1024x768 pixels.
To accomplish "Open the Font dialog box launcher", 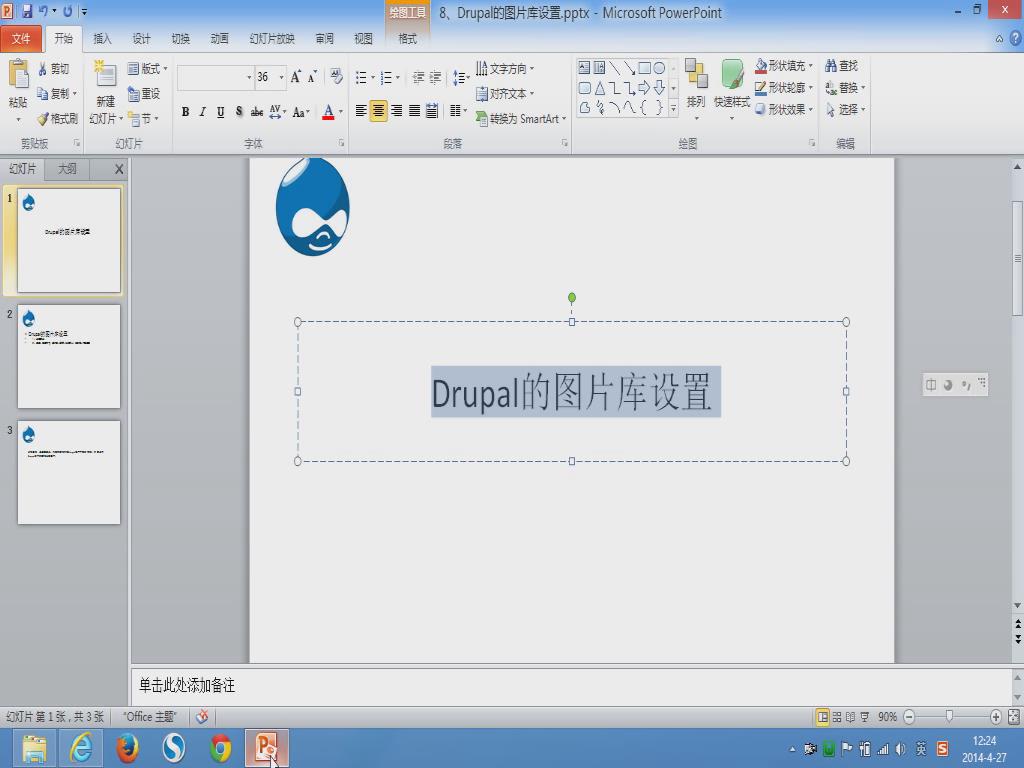I will [341, 143].
